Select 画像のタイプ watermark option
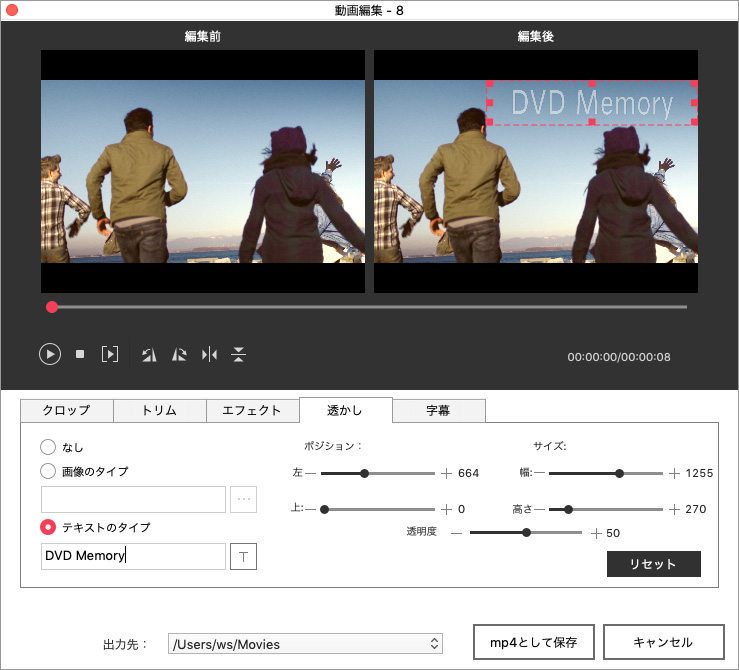The height and width of the screenshot is (670, 739). point(48,471)
